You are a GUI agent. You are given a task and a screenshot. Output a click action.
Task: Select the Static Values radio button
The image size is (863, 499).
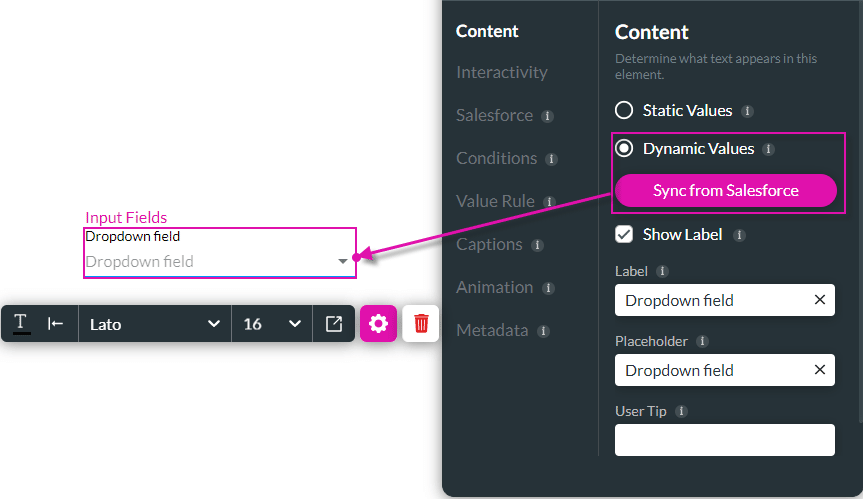click(x=624, y=110)
